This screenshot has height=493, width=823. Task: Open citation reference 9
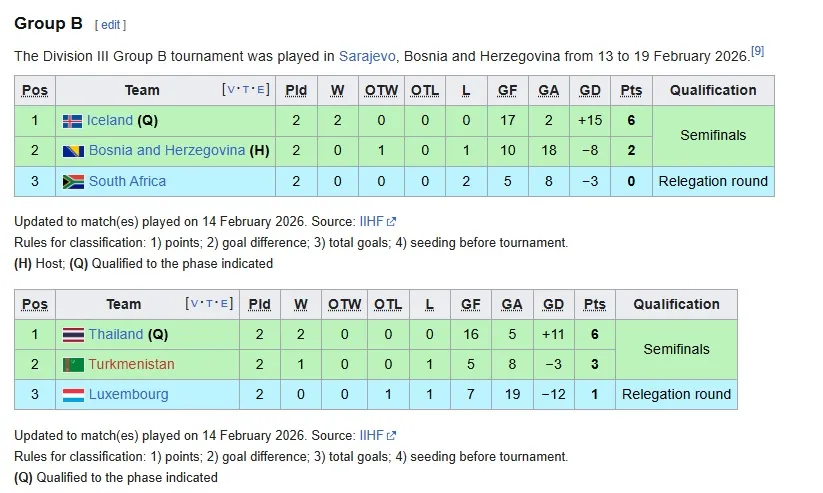point(757,51)
